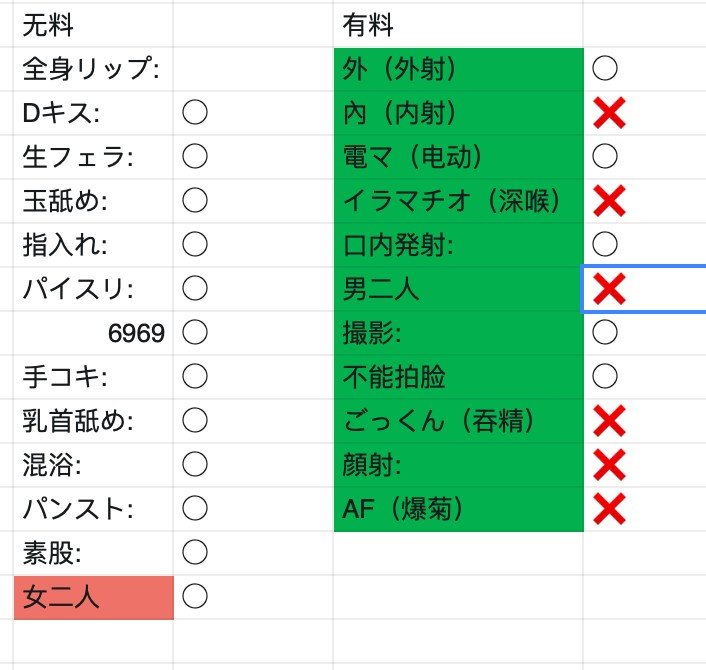
Task: Select the 有料 header cell
Action: tap(458, 25)
